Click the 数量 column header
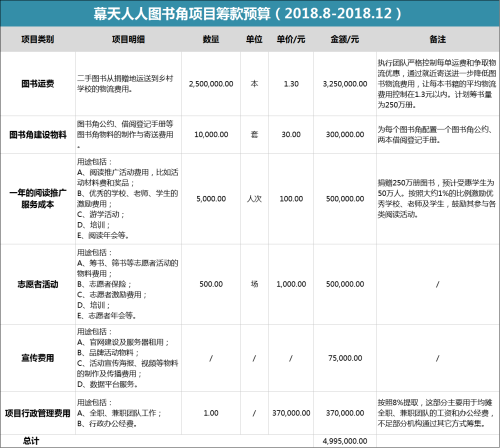This screenshot has width=500, height=448. pos(211,39)
